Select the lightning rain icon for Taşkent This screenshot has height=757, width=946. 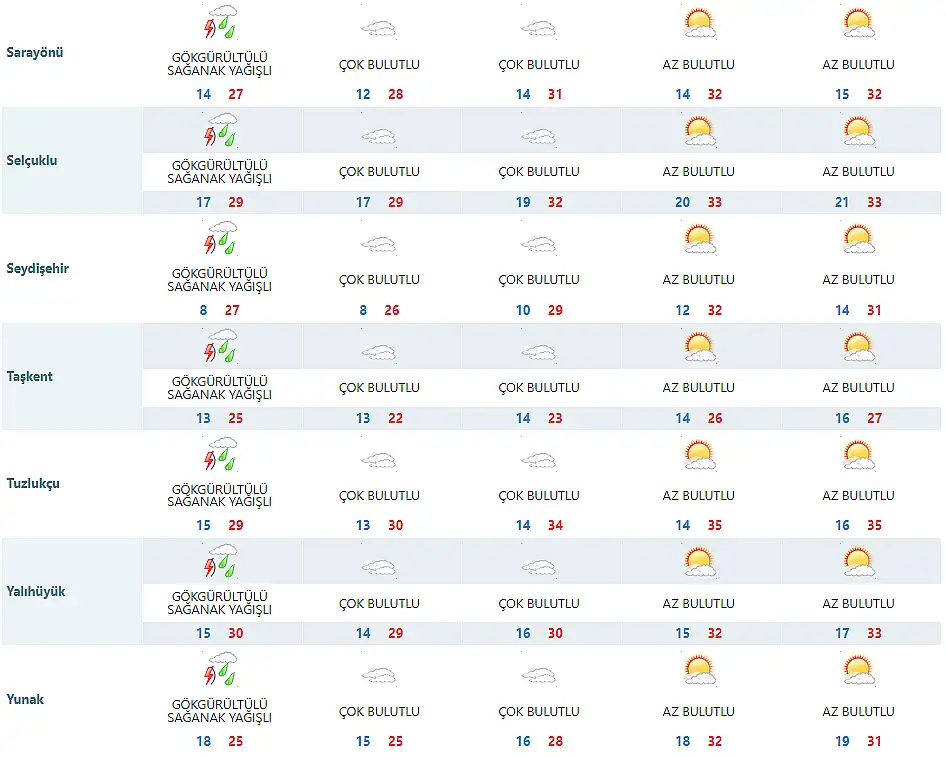pyautogui.click(x=220, y=347)
